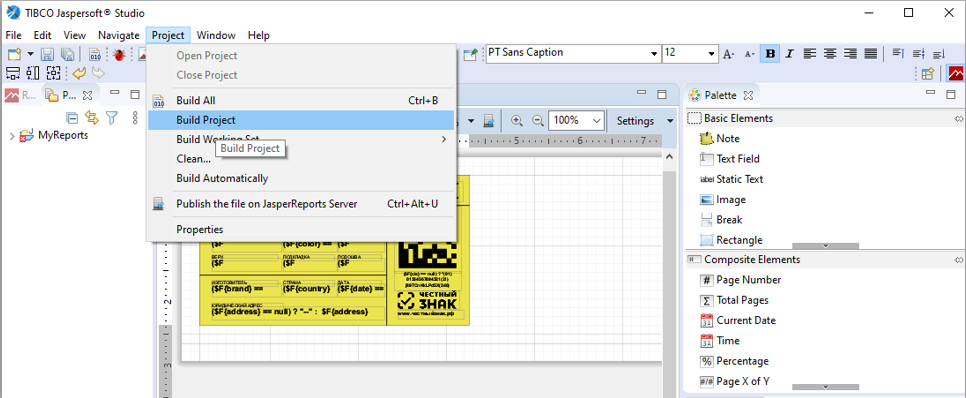The image size is (966, 398).
Task: Set vertical text alignment to middle
Action: coord(919,54)
